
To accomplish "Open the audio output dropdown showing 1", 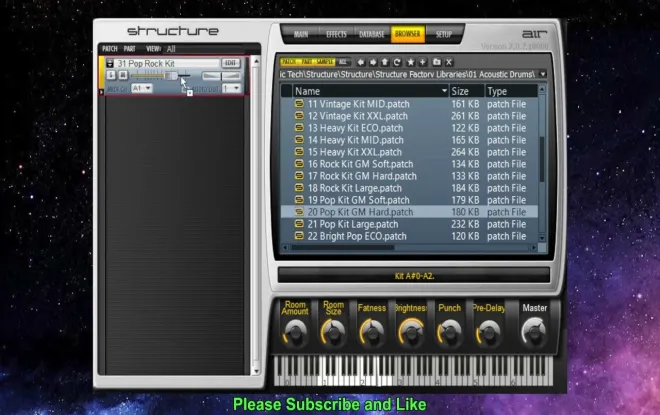I will pyautogui.click(x=231, y=88).
